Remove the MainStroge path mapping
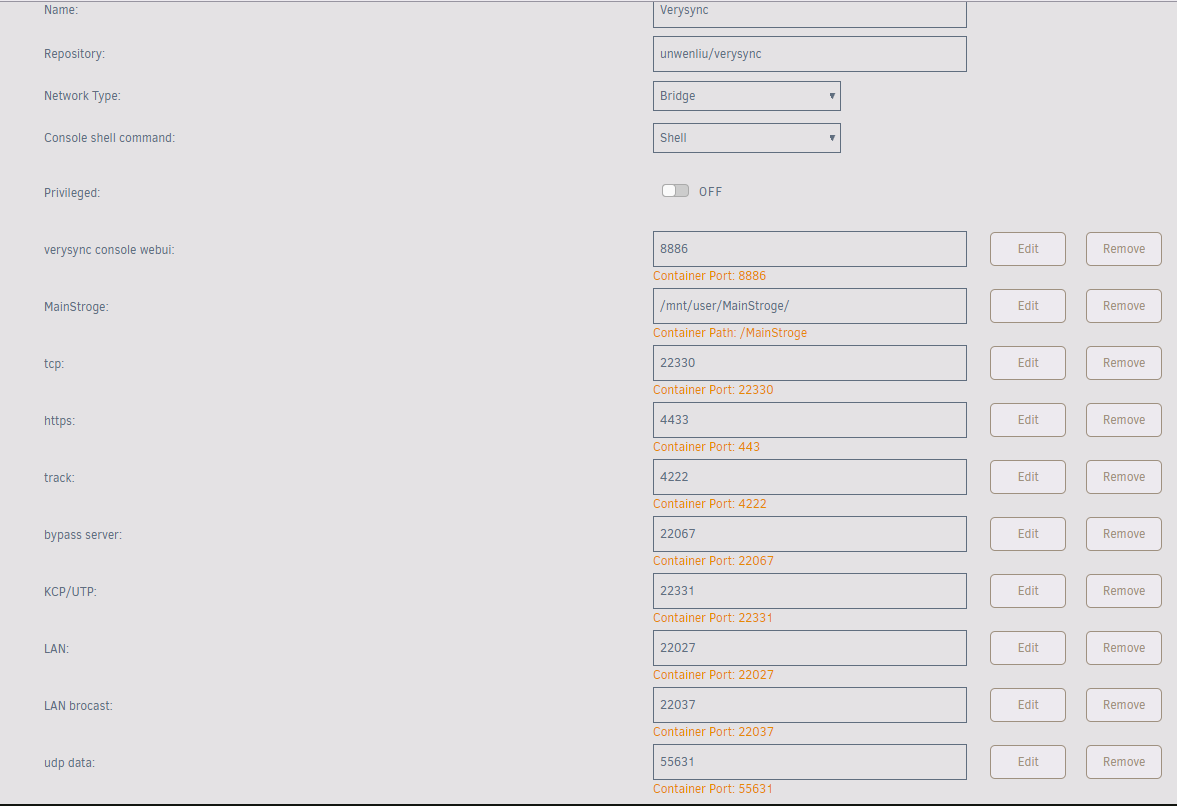 coord(1123,306)
